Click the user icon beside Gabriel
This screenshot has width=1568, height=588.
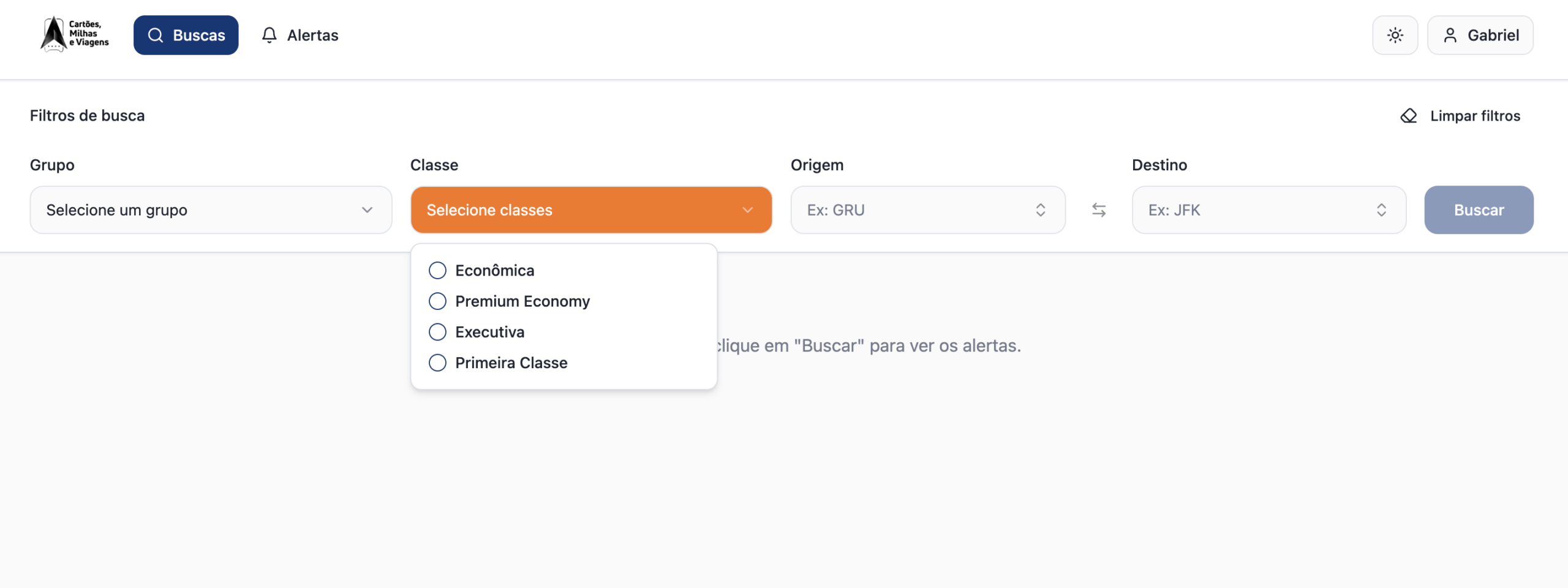tap(1450, 36)
